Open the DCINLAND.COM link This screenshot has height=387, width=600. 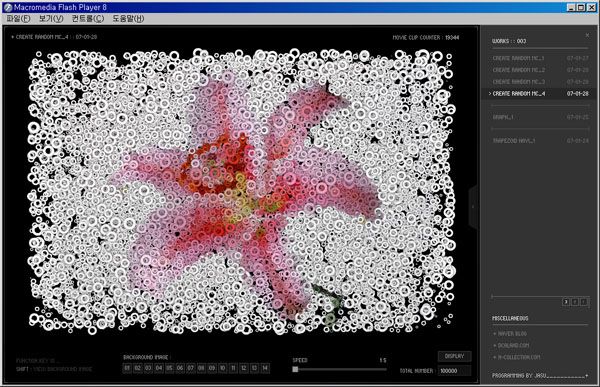pyautogui.click(x=511, y=345)
